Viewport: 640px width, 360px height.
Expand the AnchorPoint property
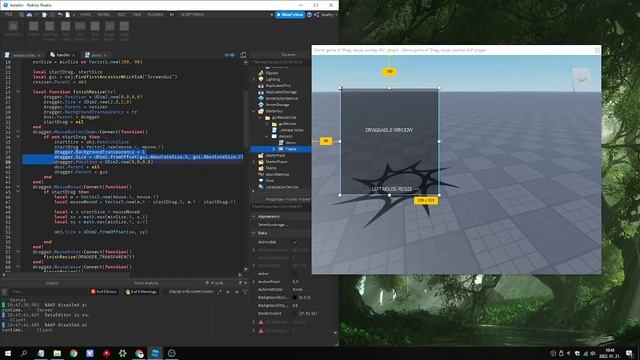pyautogui.click(x=254, y=282)
